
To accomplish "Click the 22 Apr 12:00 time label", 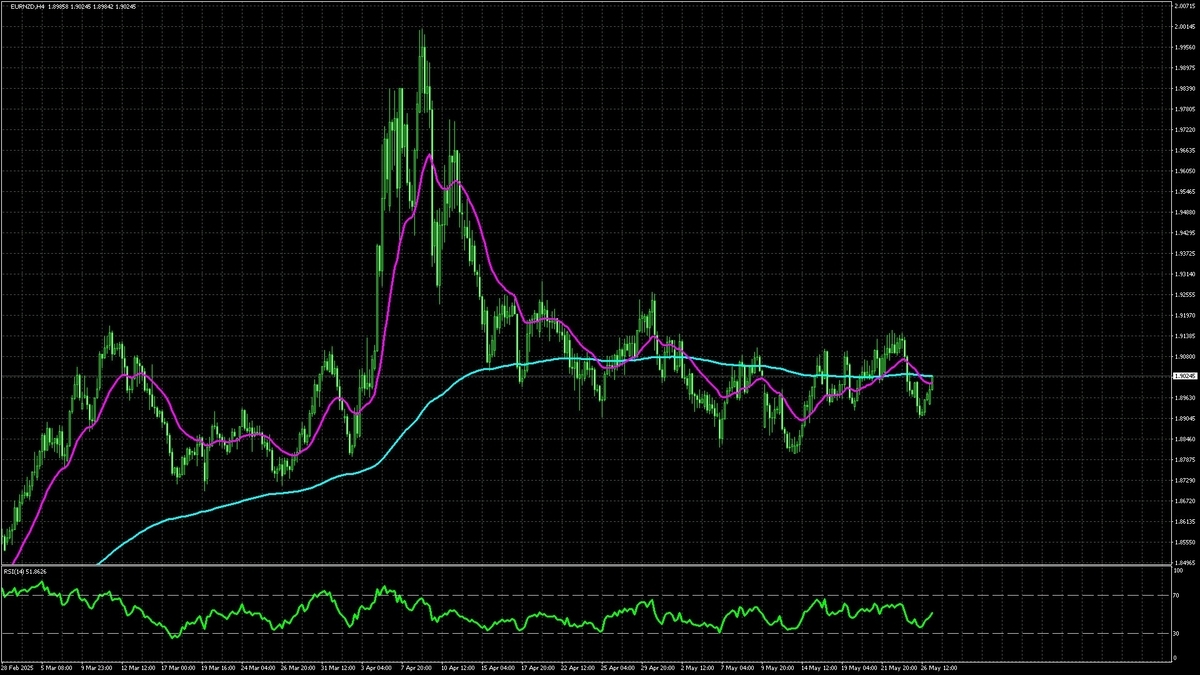I will 576,666.
